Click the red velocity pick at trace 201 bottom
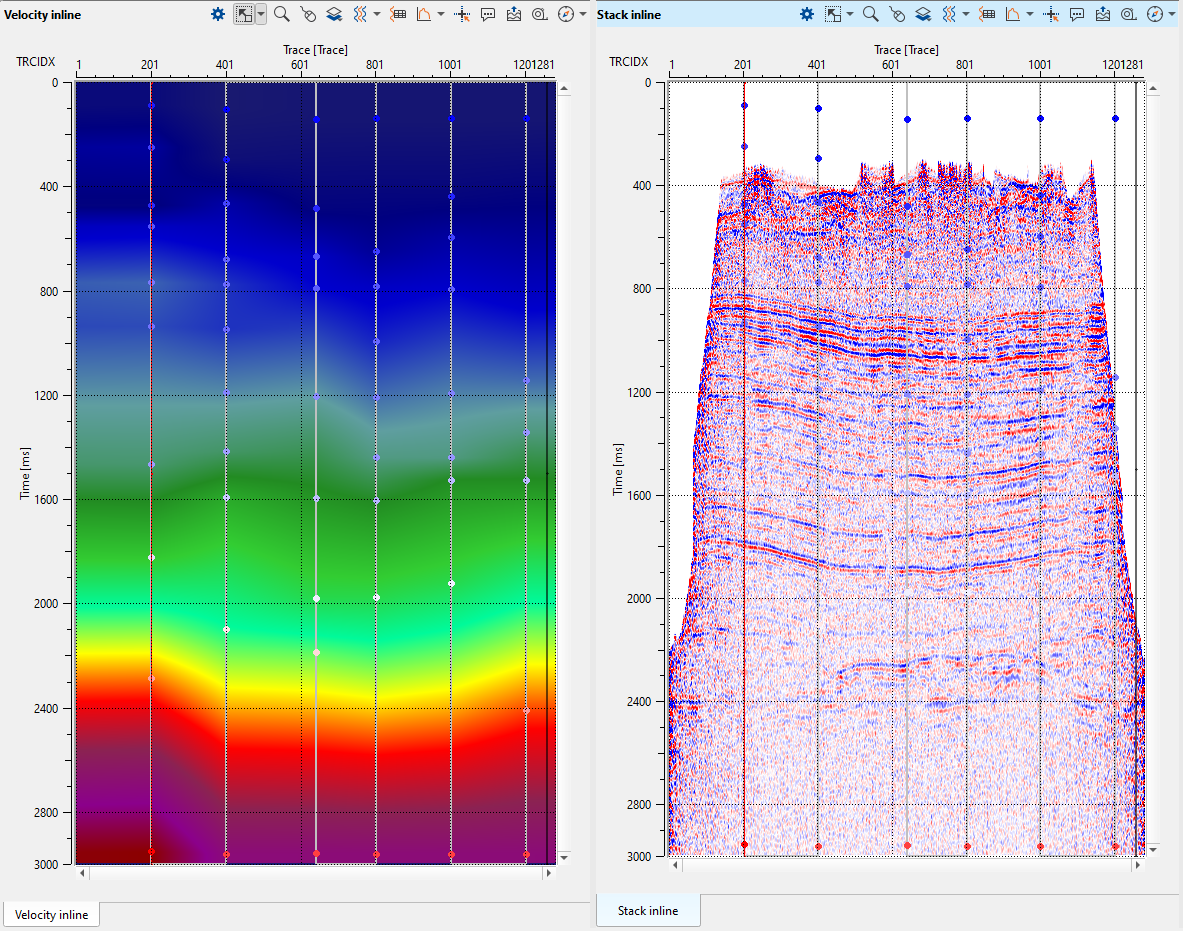 (x=151, y=852)
